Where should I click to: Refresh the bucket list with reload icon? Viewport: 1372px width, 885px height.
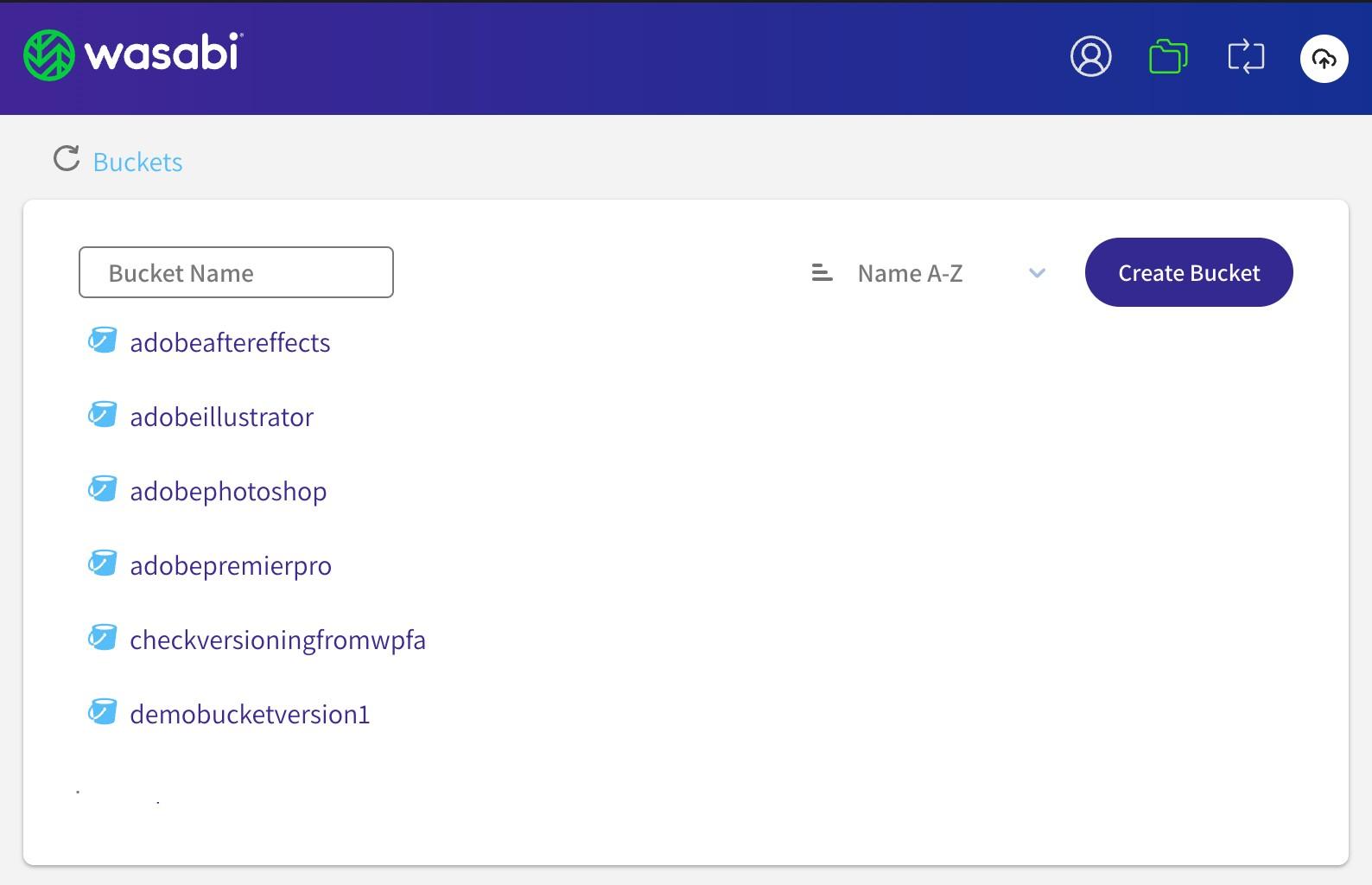[x=67, y=159]
